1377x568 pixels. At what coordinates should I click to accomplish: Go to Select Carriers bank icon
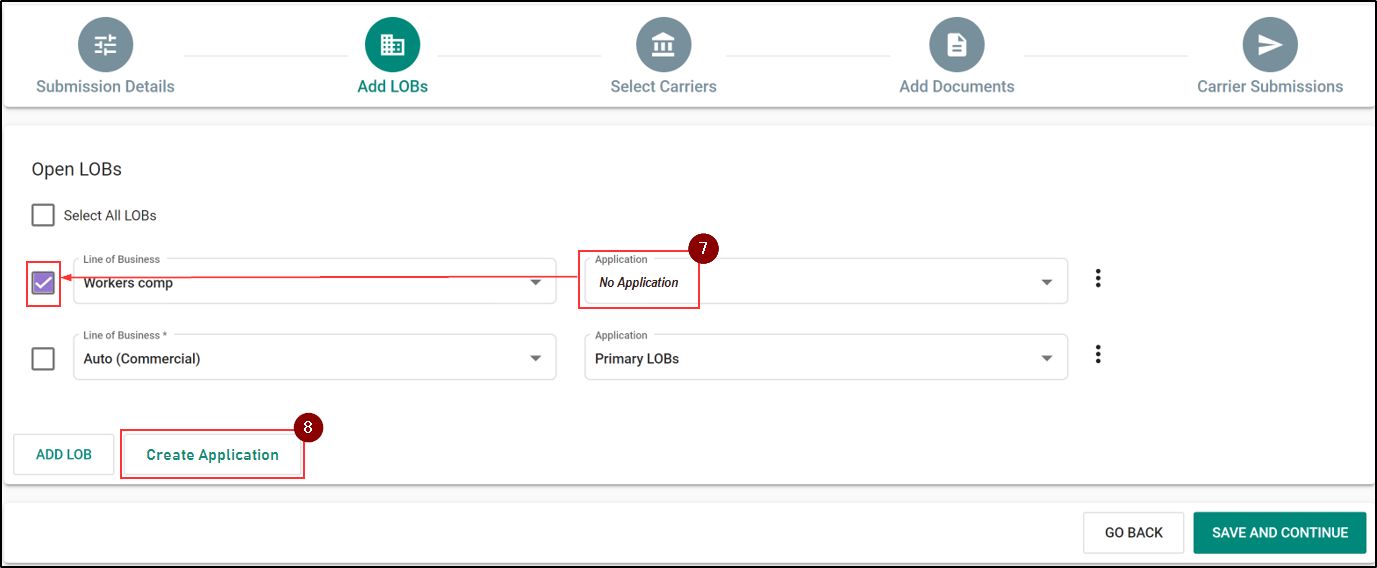[x=663, y=45]
